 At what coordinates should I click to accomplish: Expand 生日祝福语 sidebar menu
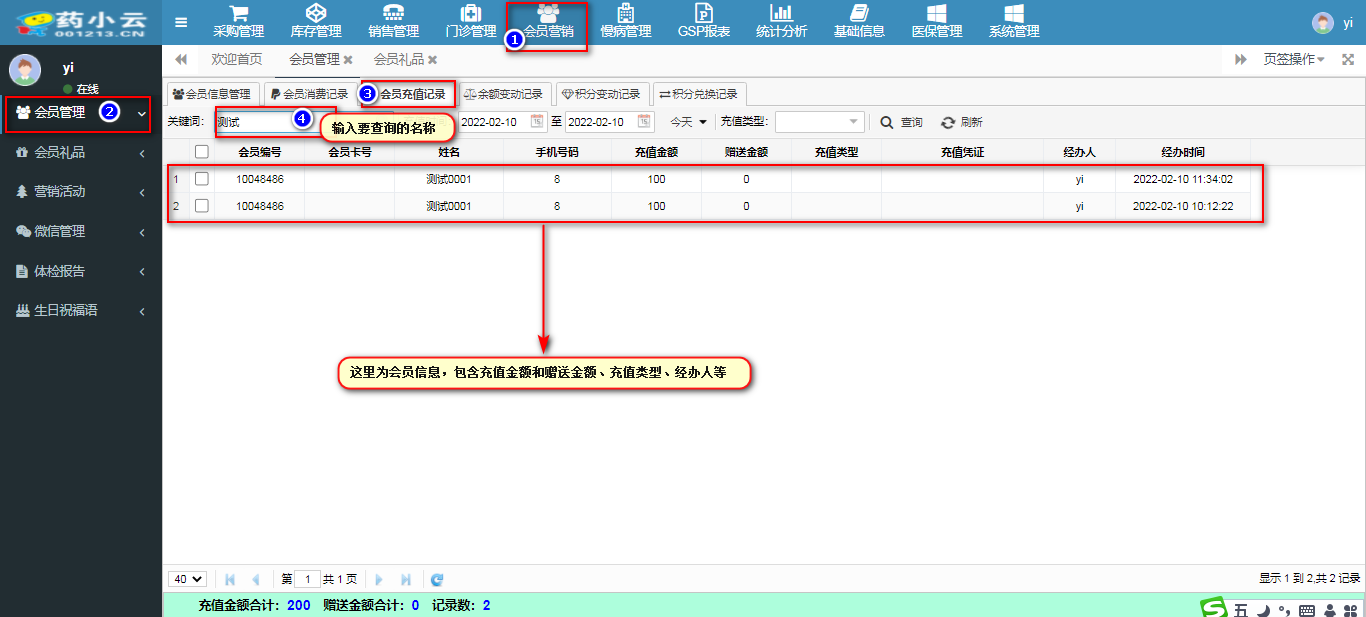[x=81, y=310]
